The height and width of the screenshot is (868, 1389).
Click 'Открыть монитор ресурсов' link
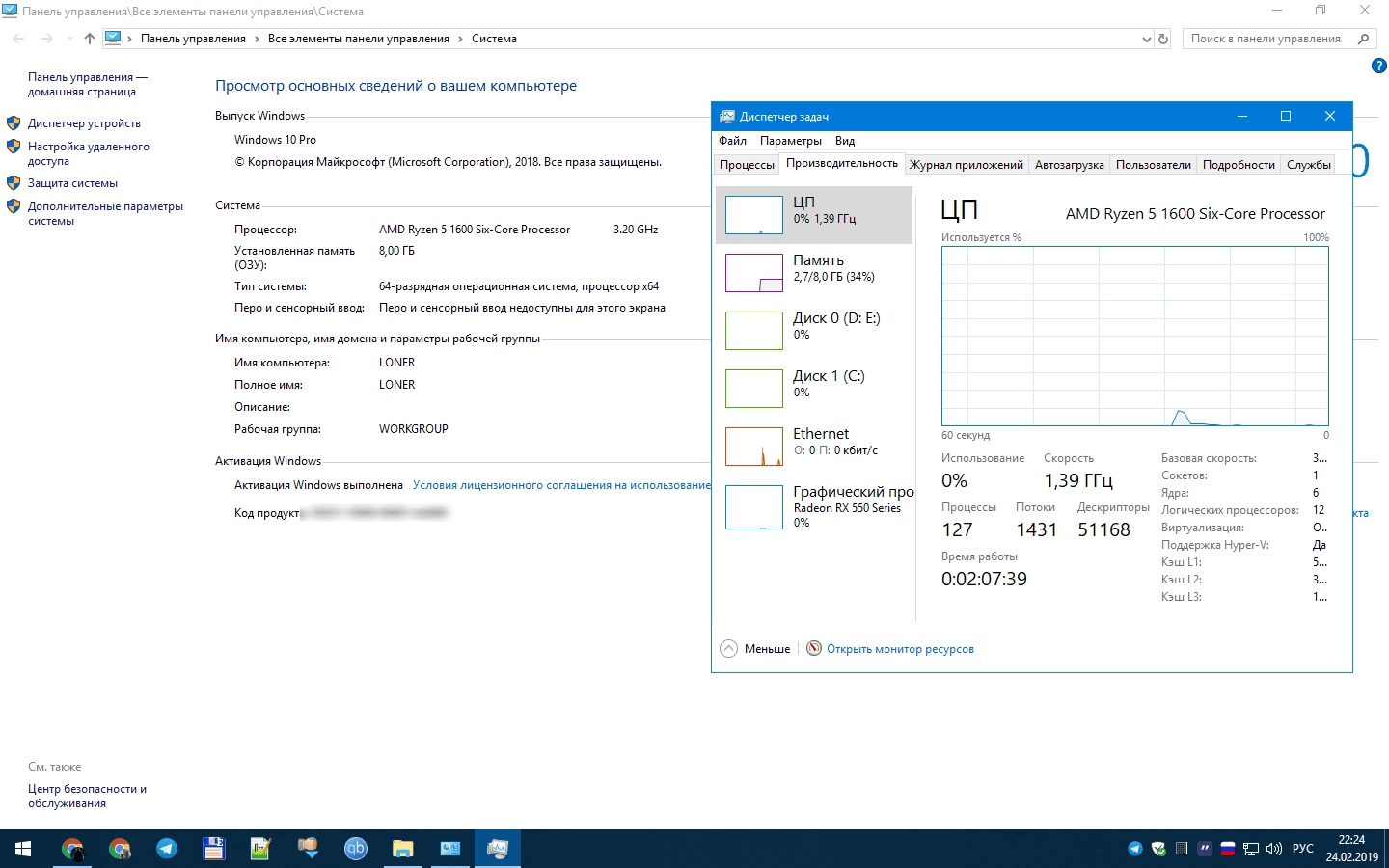(900, 649)
